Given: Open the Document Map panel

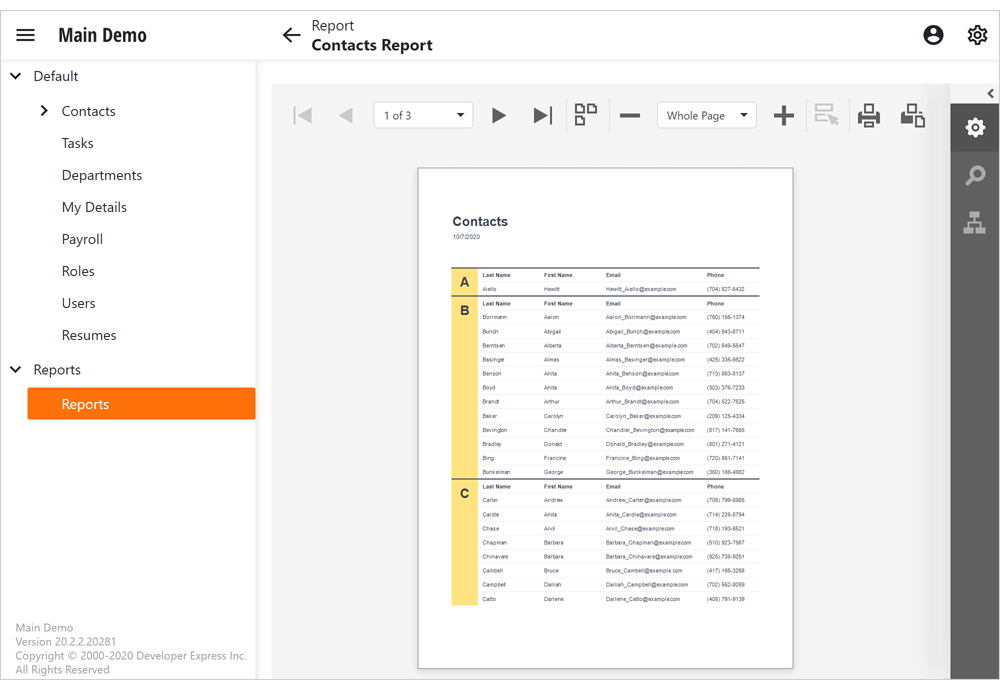Looking at the screenshot, I should (975, 222).
